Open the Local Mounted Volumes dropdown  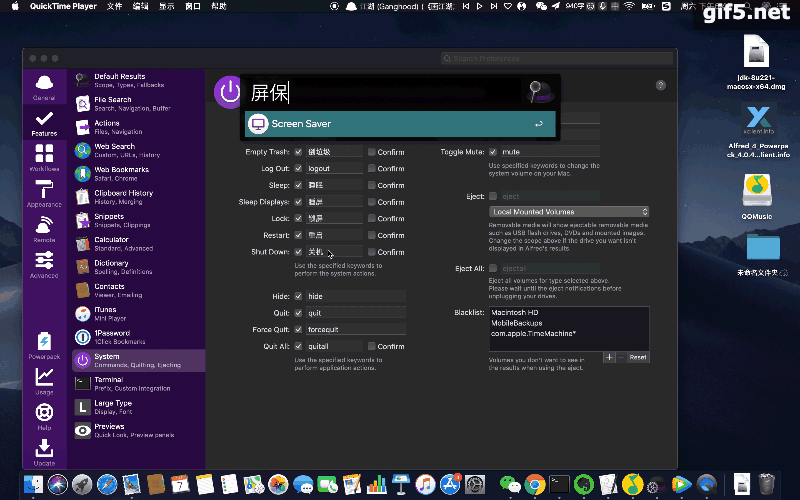tap(569, 212)
